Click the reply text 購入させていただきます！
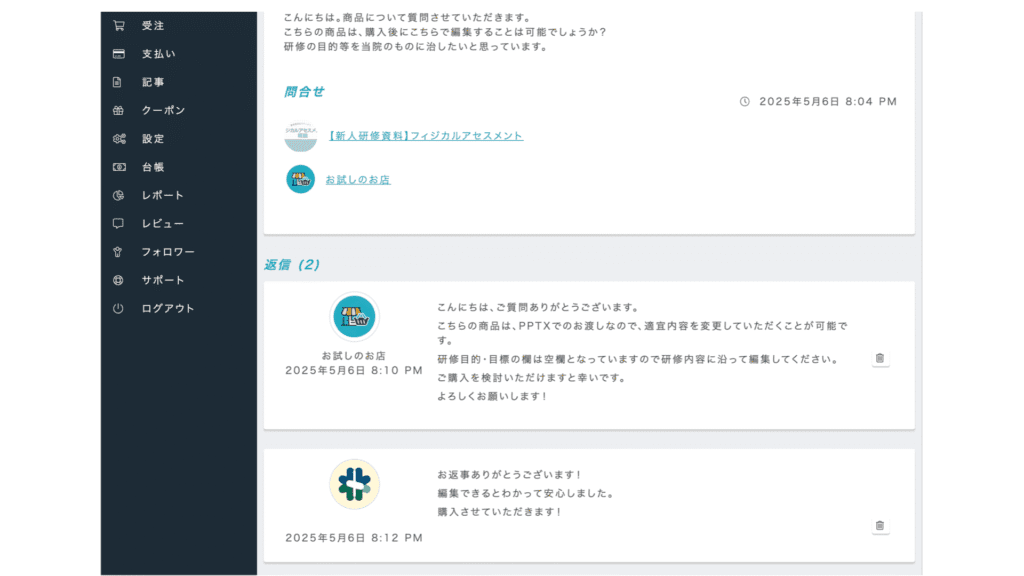The height and width of the screenshot is (576, 1024). (500, 512)
